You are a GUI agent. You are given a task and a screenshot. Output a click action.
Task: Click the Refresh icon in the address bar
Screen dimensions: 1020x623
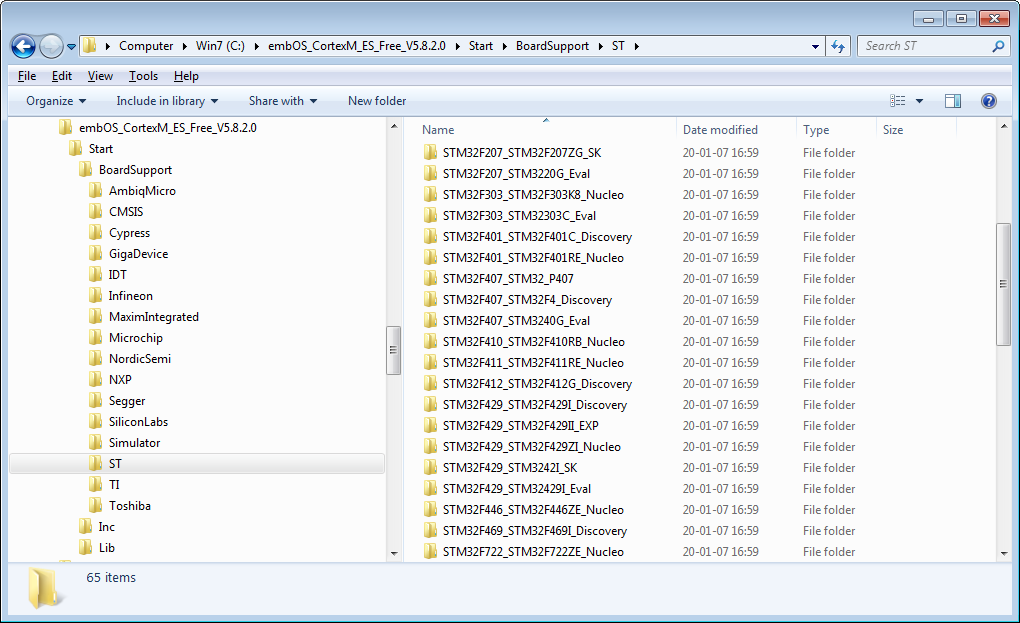(838, 46)
